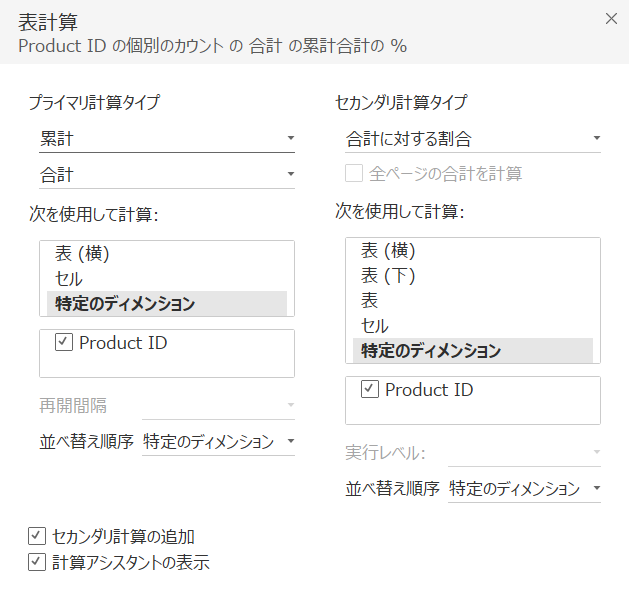629x604 pixels.
Task: Open the 合計 aggregation dropdown
Action: (166, 174)
